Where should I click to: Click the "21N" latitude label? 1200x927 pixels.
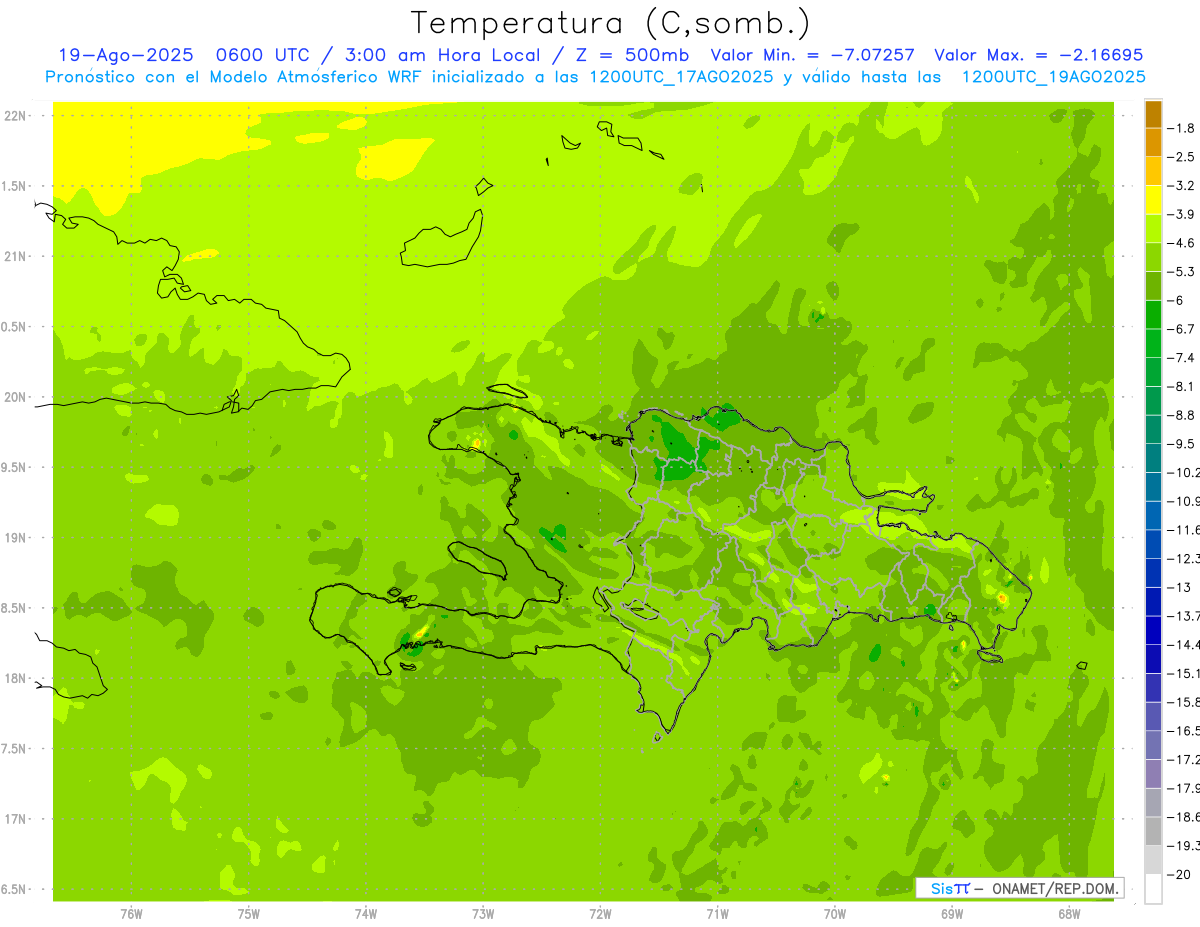[15, 257]
